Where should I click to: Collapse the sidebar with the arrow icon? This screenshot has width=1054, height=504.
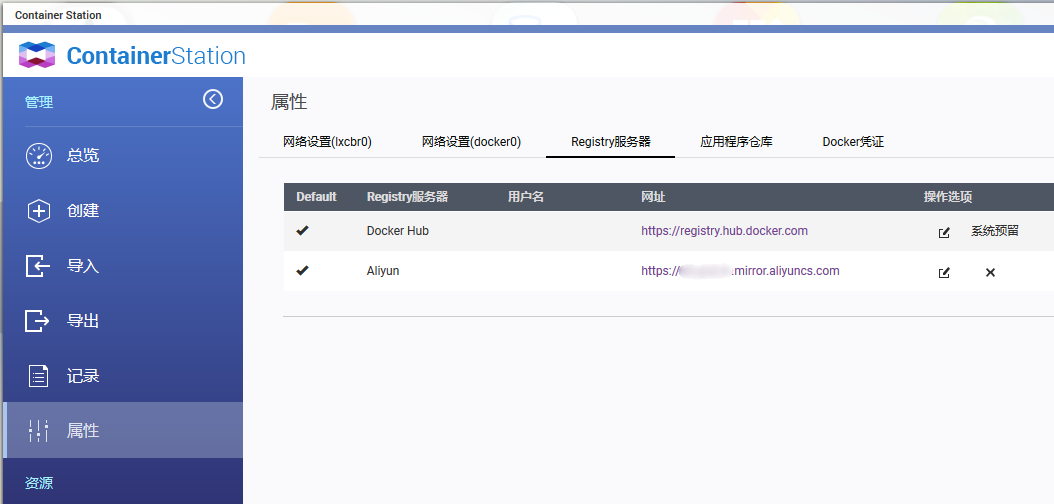(213, 99)
